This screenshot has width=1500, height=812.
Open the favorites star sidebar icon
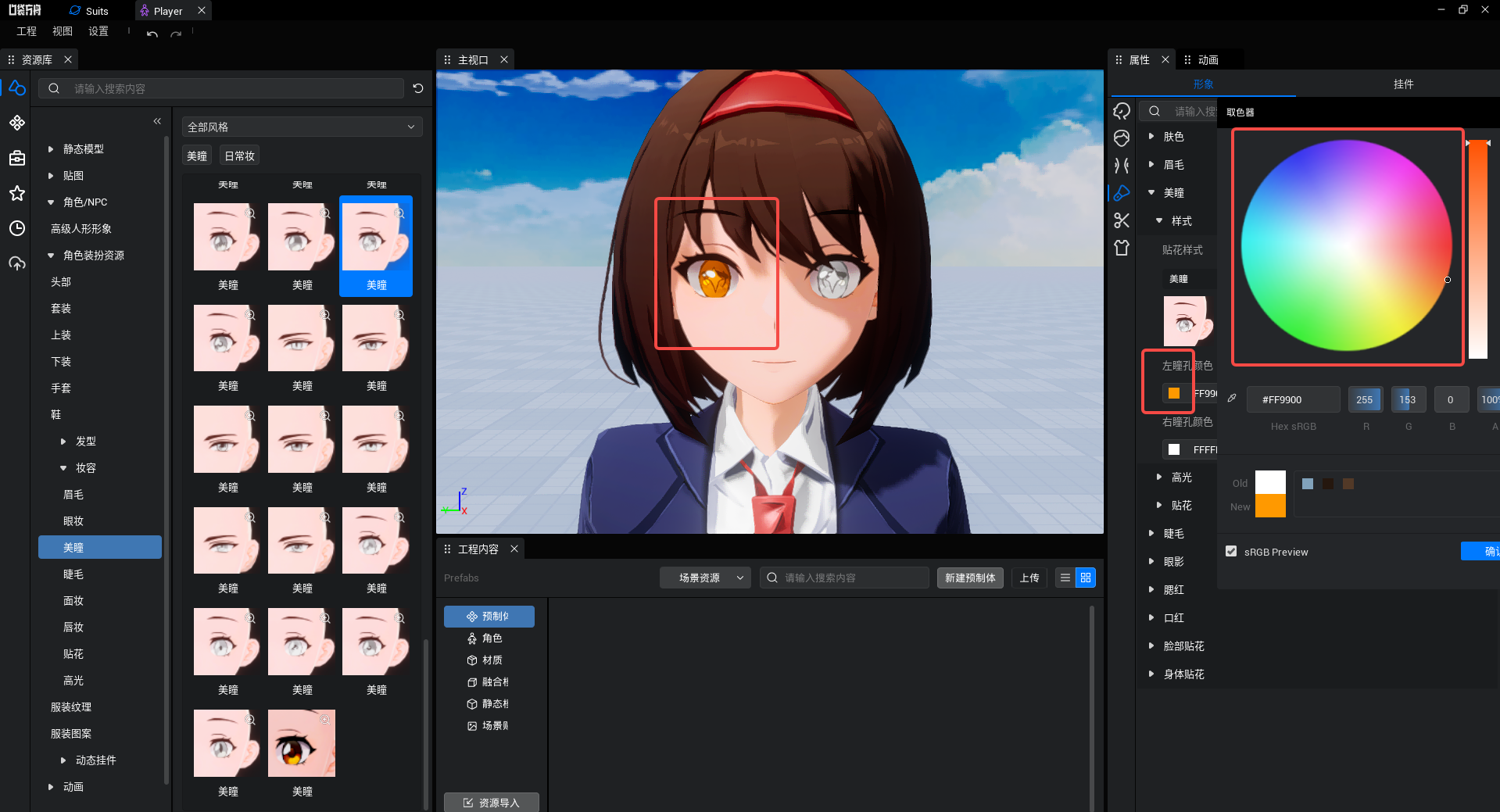pos(17,193)
